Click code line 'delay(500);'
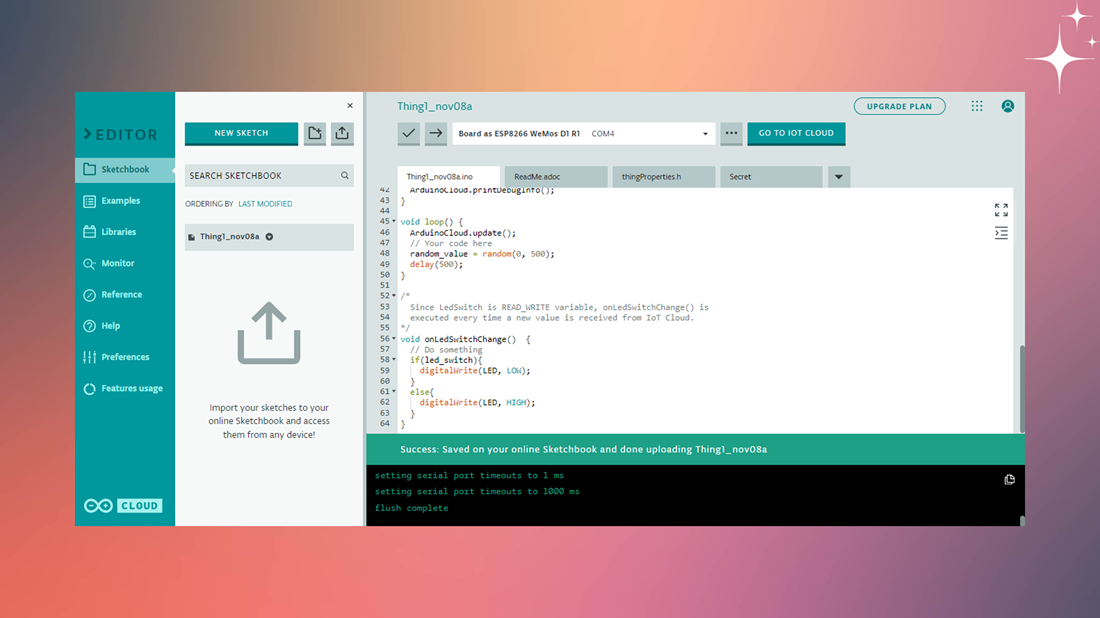 point(436,264)
